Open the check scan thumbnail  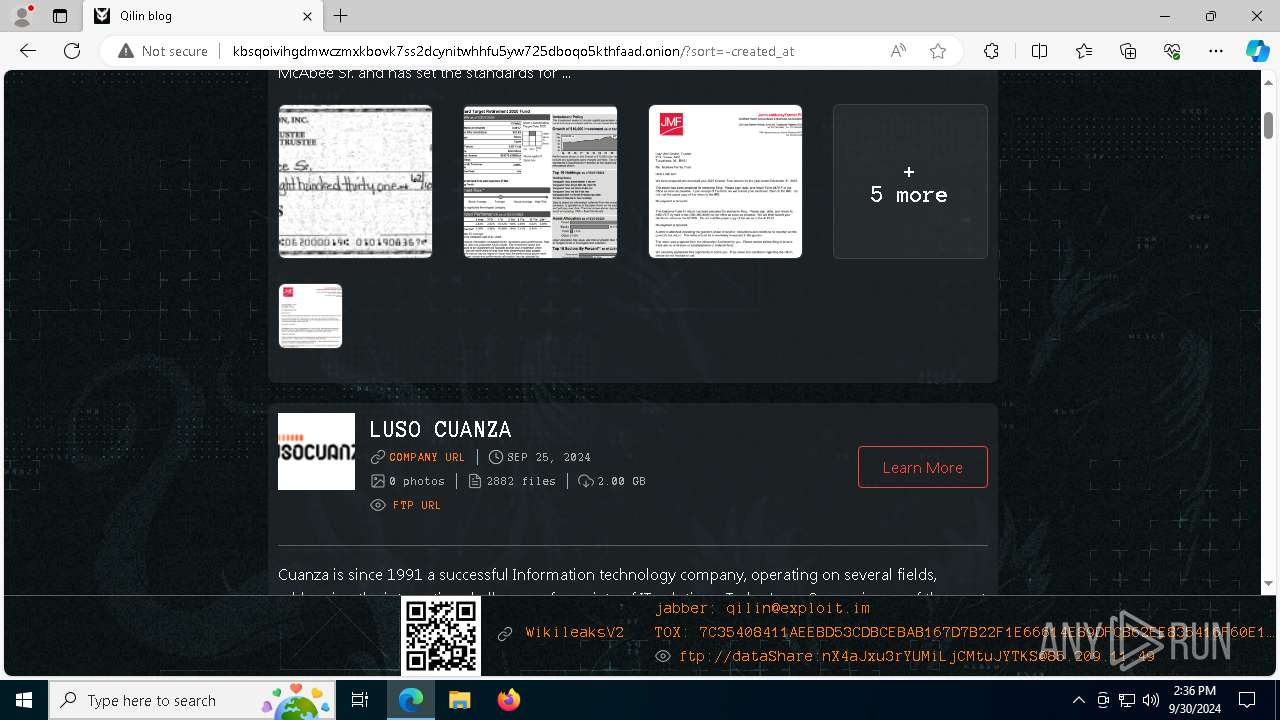click(x=355, y=181)
